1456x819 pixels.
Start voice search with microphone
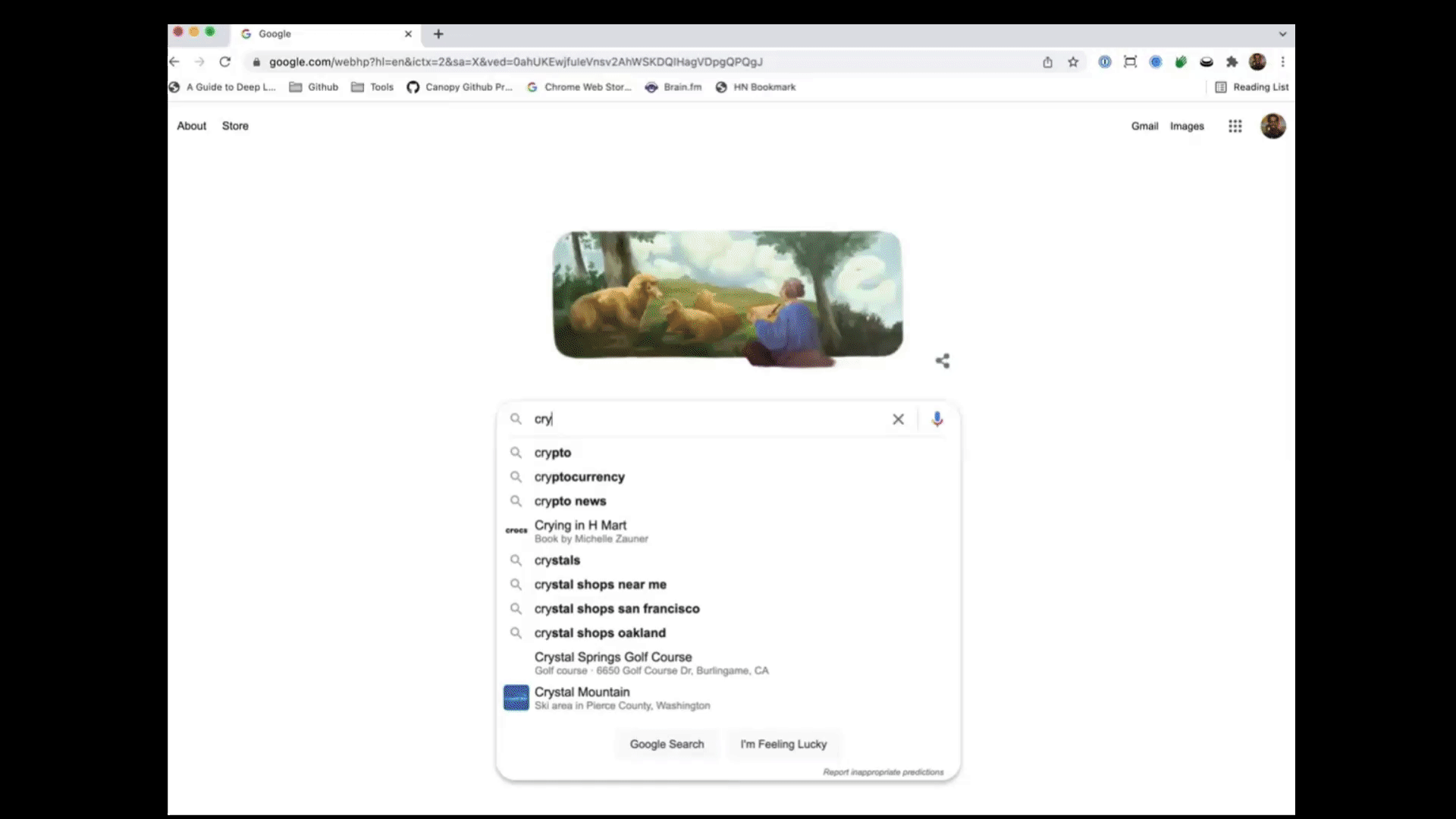(937, 419)
